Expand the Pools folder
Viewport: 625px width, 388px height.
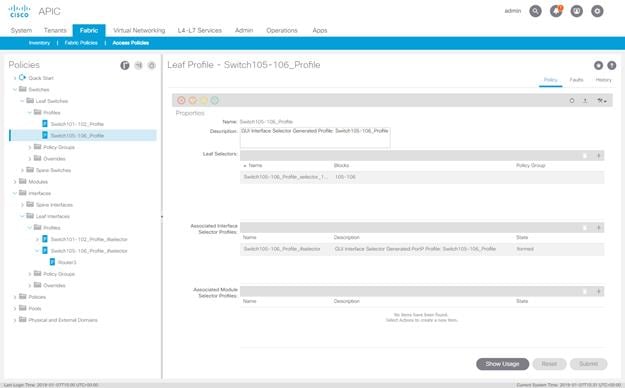point(15,309)
